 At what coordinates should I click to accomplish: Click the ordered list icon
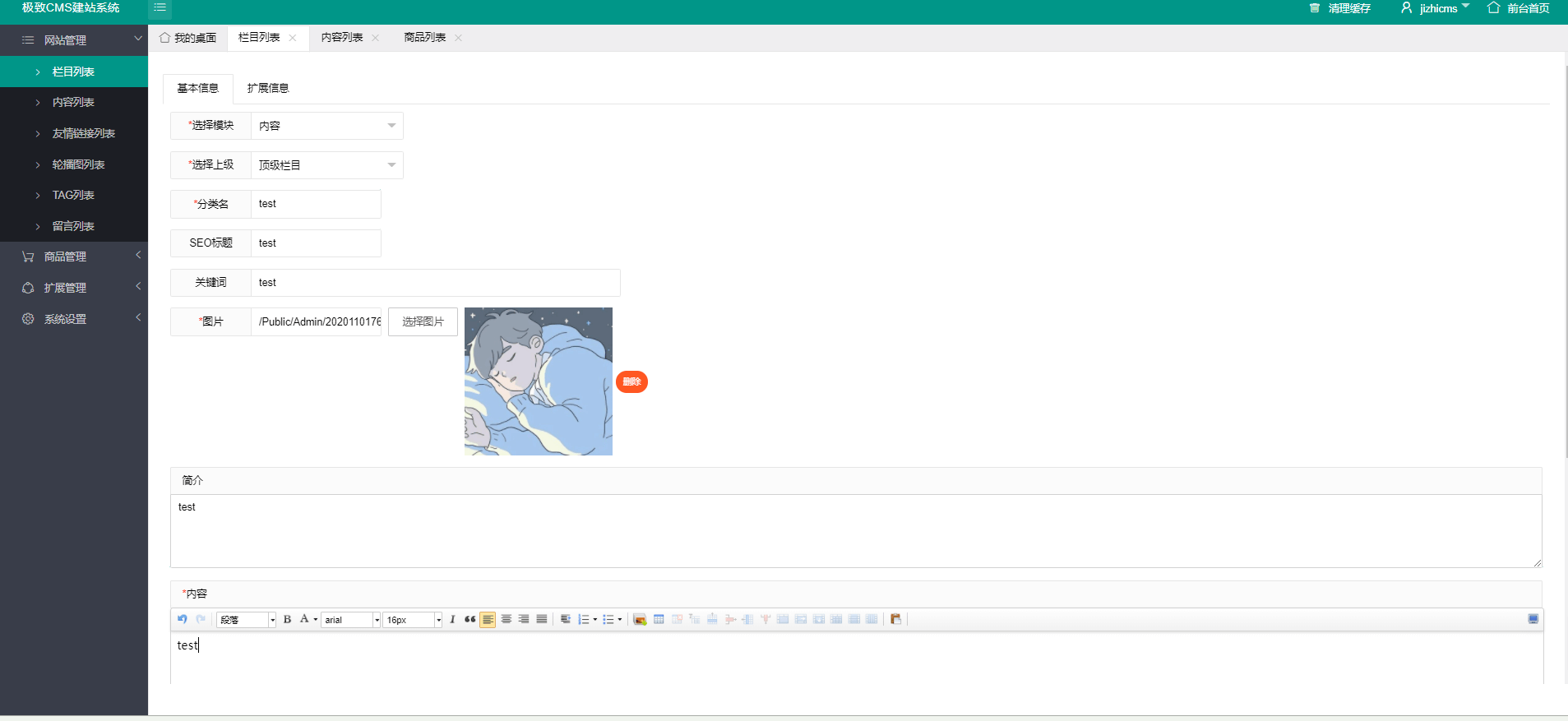(584, 619)
